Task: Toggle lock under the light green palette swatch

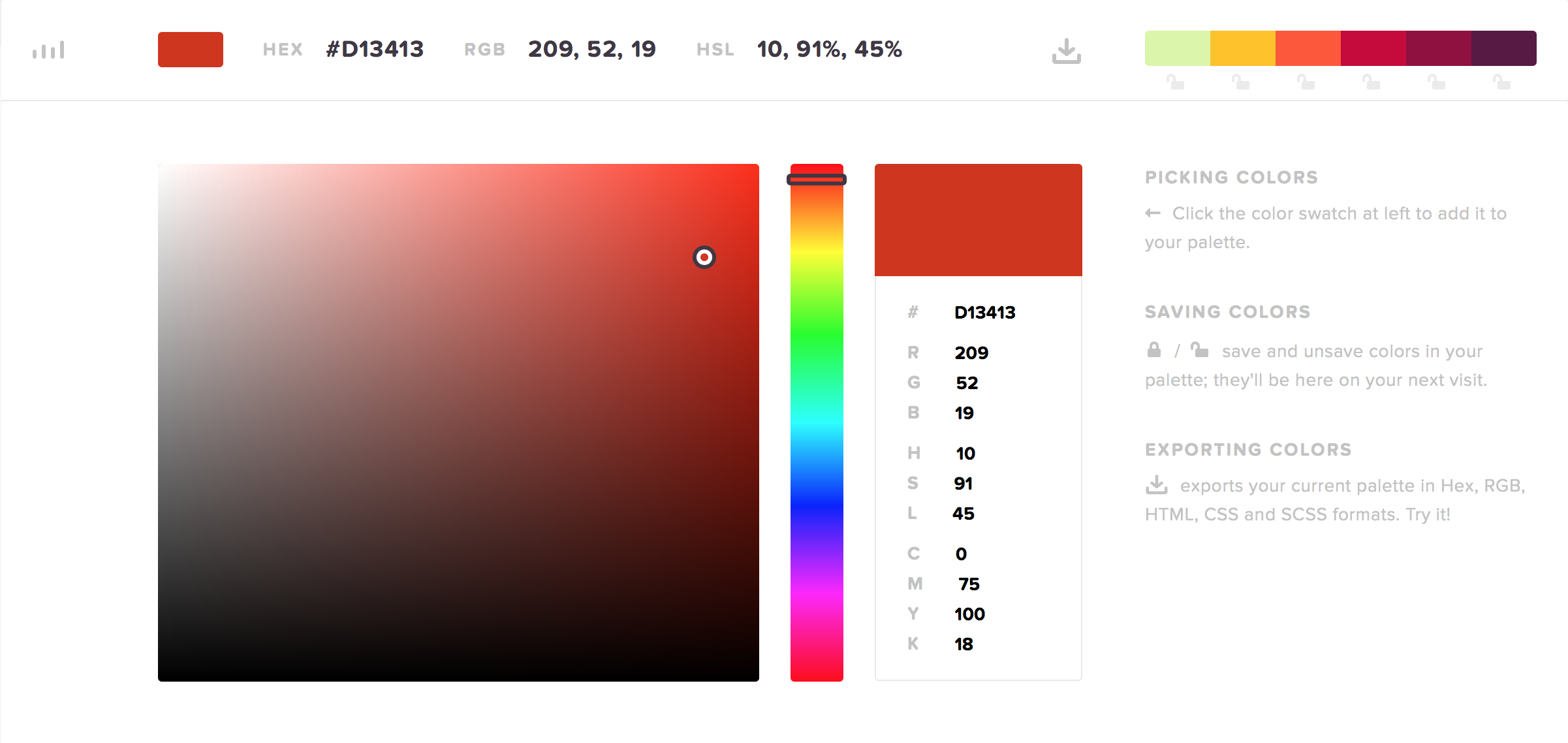Action: pyautogui.click(x=1176, y=82)
